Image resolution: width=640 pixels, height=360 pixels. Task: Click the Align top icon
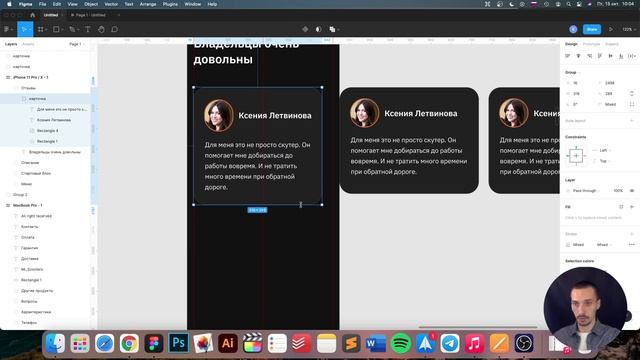click(600, 56)
